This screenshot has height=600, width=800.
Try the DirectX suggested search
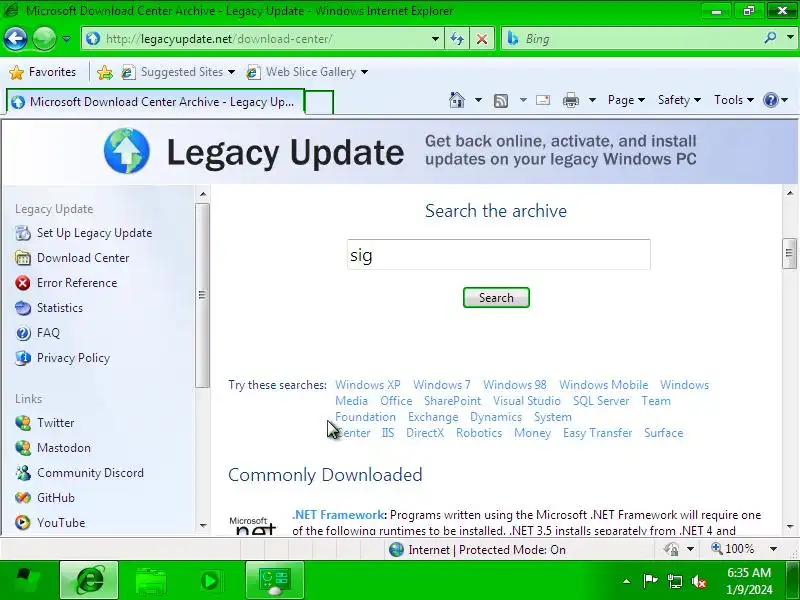pyautogui.click(x=425, y=433)
